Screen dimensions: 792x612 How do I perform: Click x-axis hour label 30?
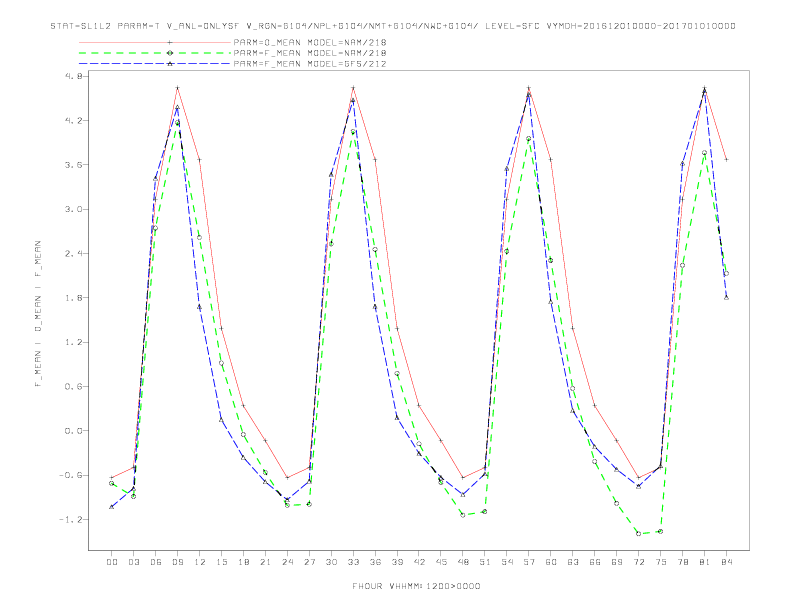coord(331,562)
